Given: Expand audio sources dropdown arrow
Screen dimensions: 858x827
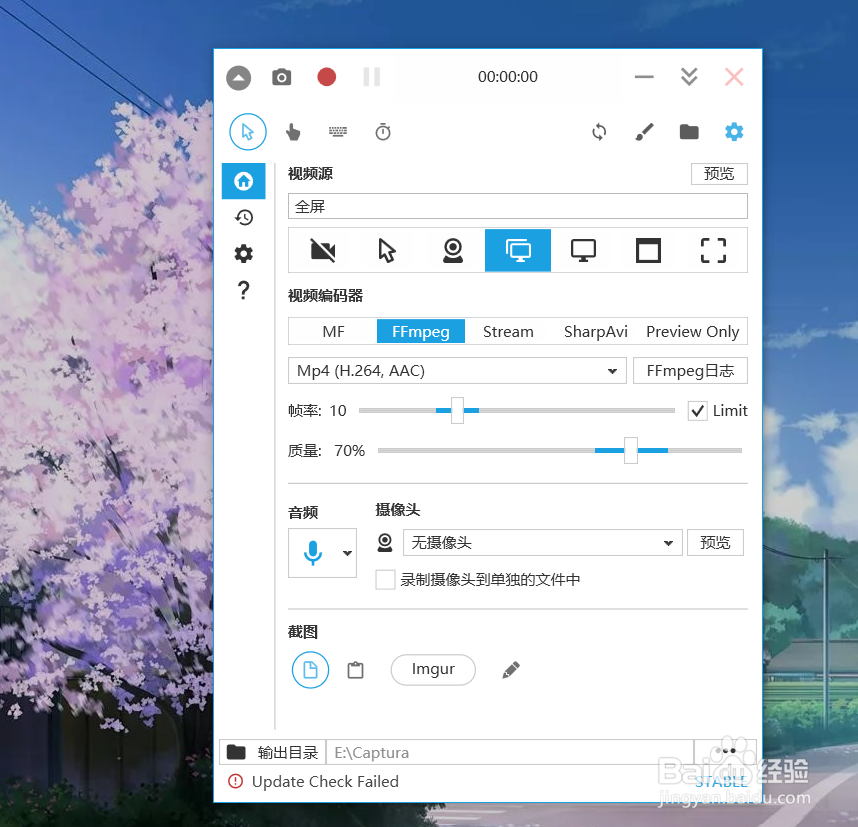Looking at the screenshot, I should (x=347, y=553).
